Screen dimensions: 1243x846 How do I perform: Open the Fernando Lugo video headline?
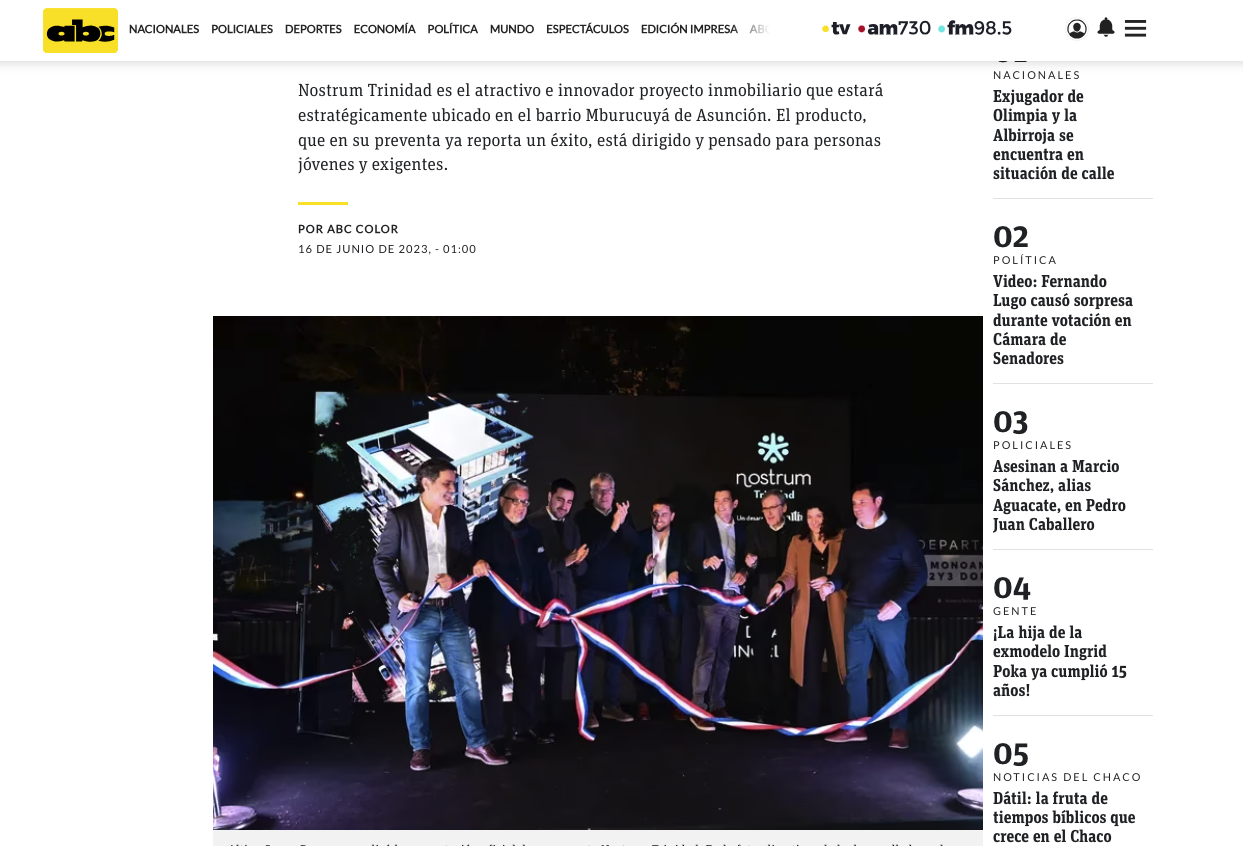pyautogui.click(x=1063, y=320)
